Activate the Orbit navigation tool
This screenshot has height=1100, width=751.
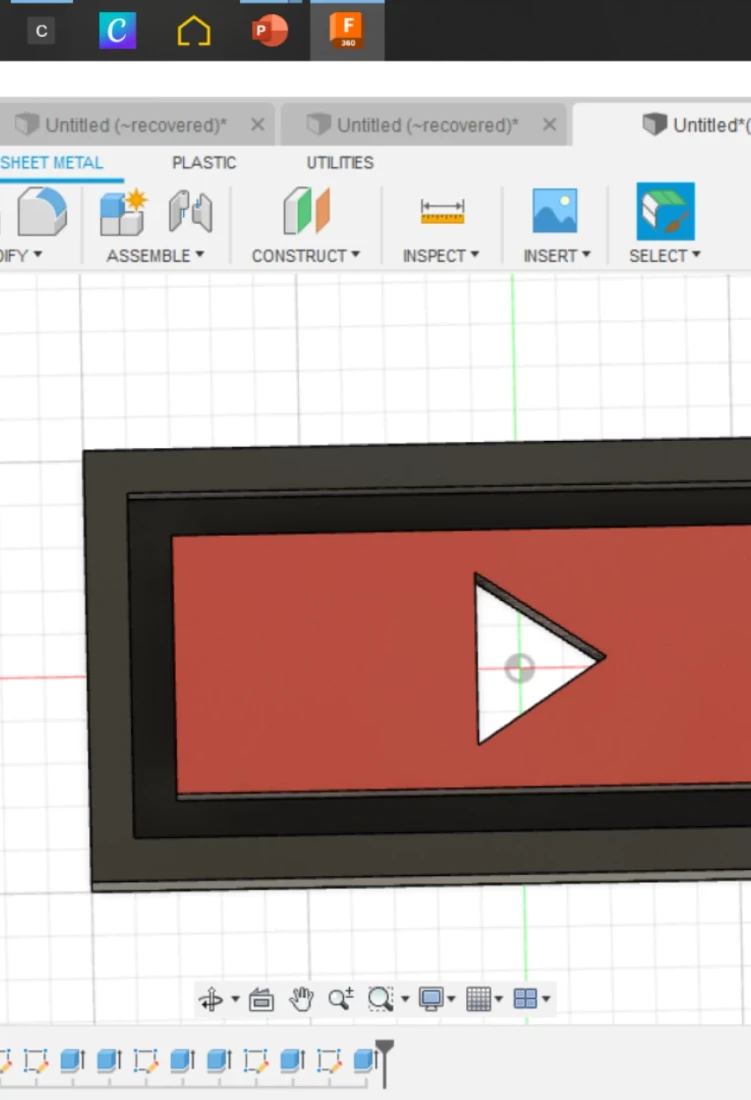[x=211, y=998]
